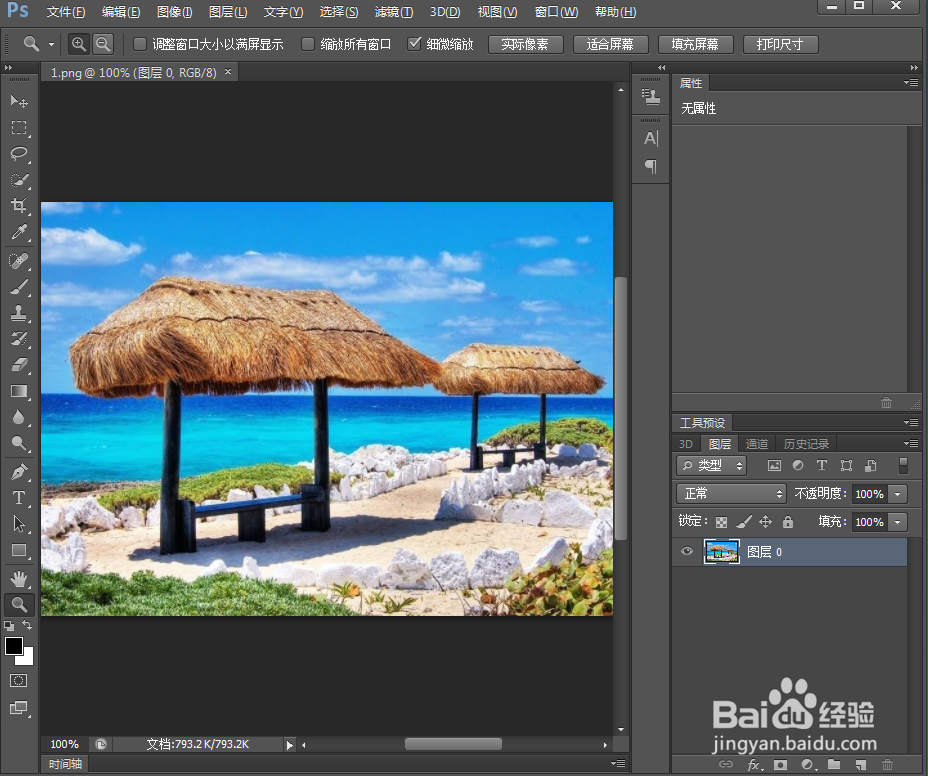The image size is (928, 776).
Task: Open the 图层 panel flyout menu
Action: [x=911, y=443]
